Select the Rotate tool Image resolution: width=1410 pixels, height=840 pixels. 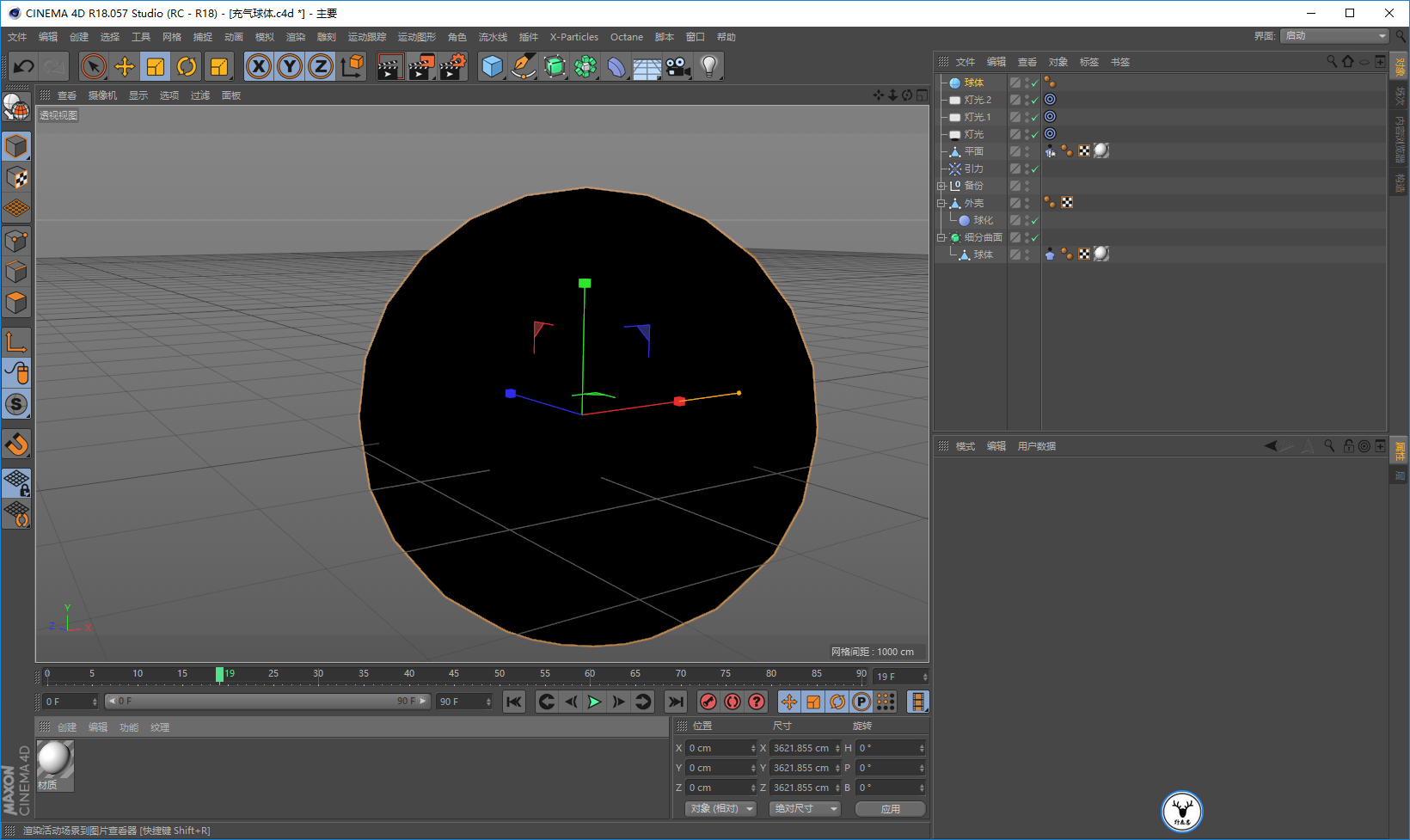coord(187,66)
